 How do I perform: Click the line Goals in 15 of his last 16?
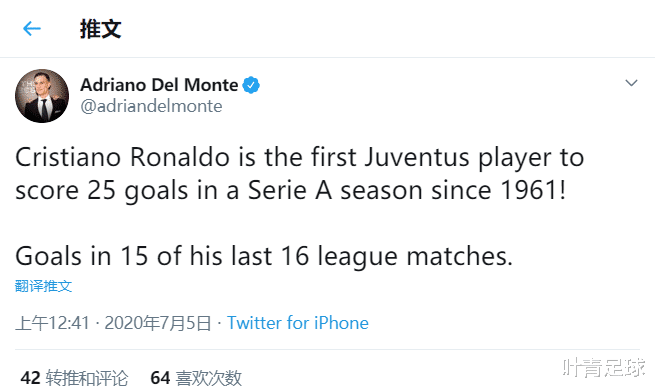[264, 256]
